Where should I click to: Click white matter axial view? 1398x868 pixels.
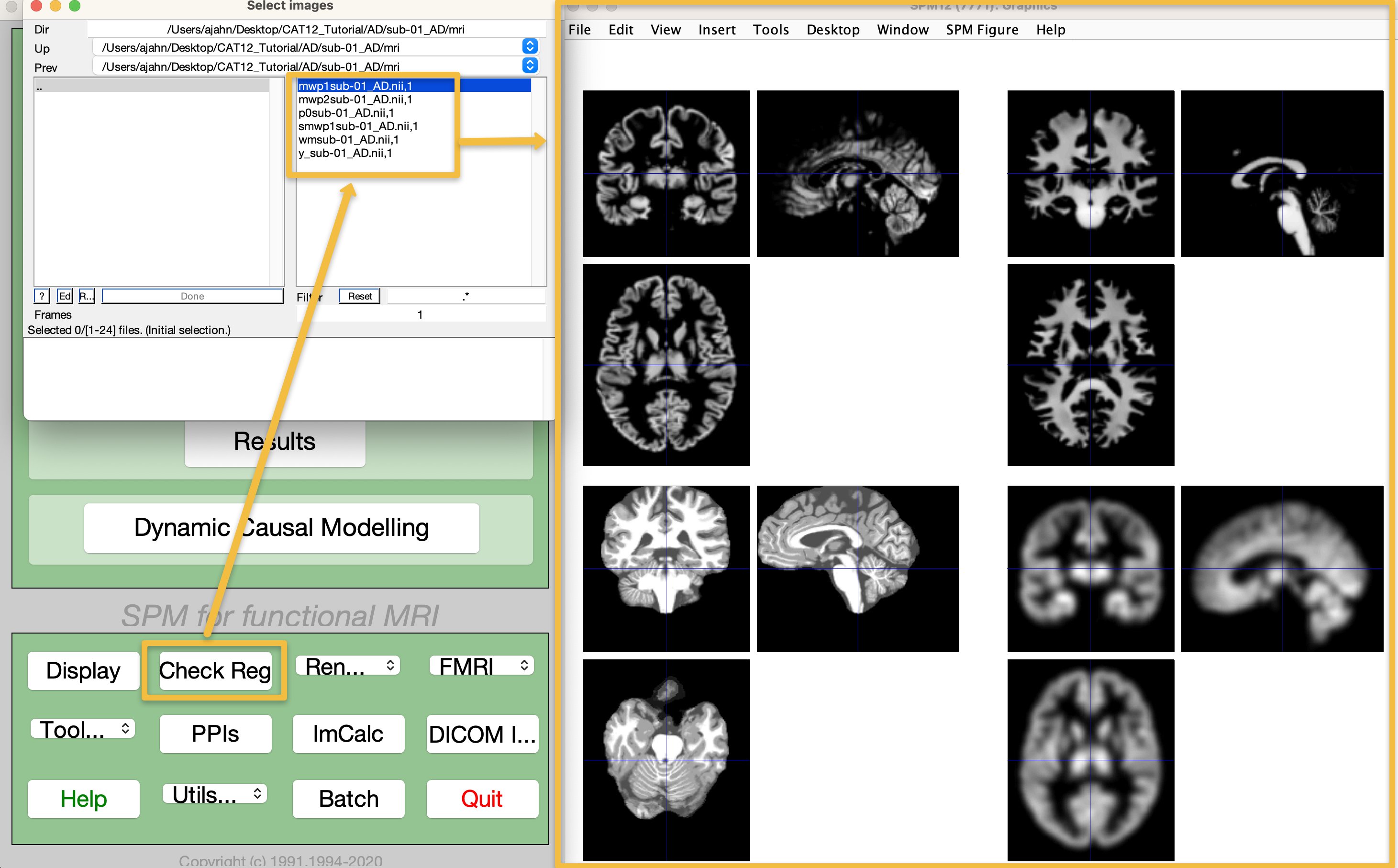pos(1090,365)
